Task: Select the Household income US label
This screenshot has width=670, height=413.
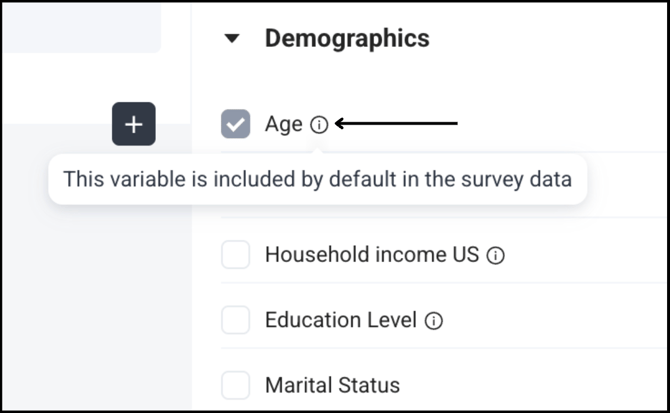Action: (x=372, y=255)
